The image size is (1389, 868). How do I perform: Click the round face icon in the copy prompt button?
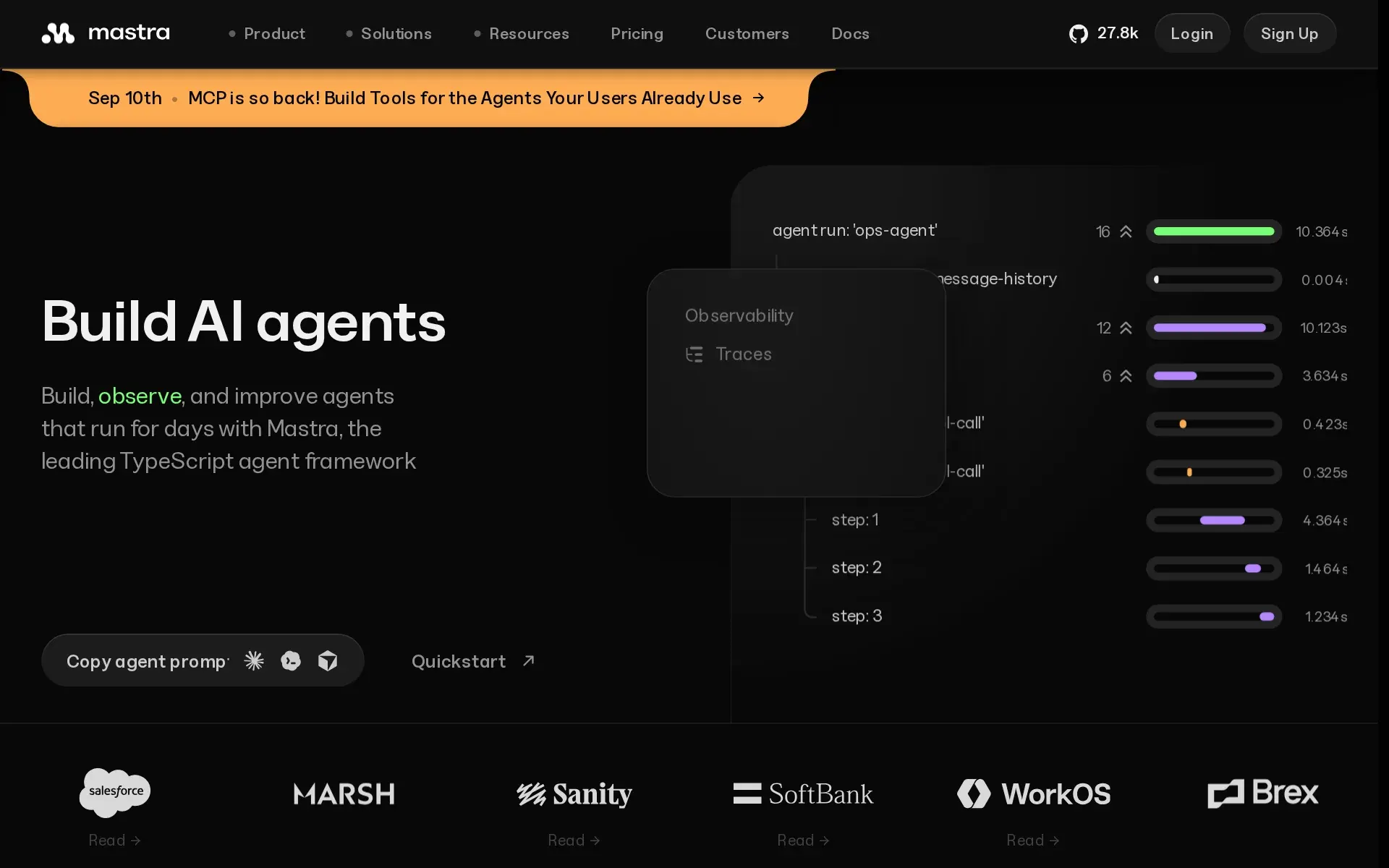tap(291, 660)
